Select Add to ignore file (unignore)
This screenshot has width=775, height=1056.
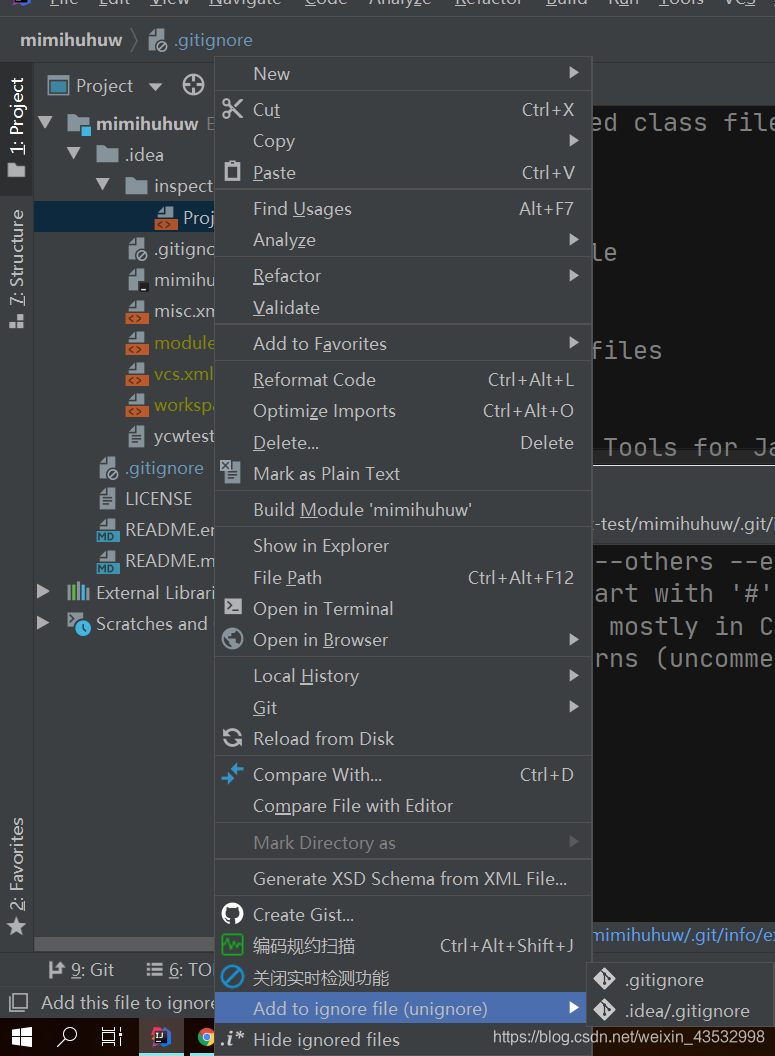(403, 1008)
